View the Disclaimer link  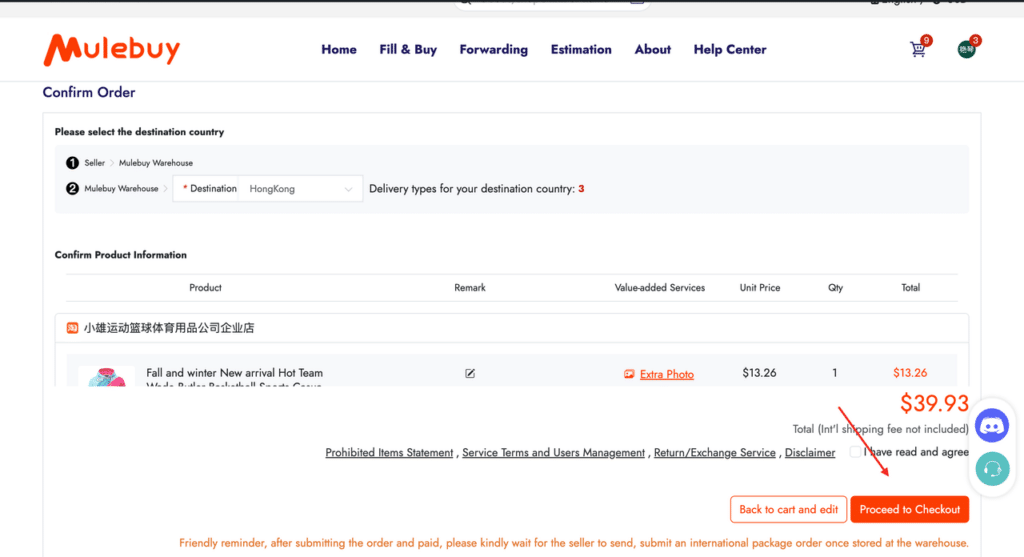(810, 453)
